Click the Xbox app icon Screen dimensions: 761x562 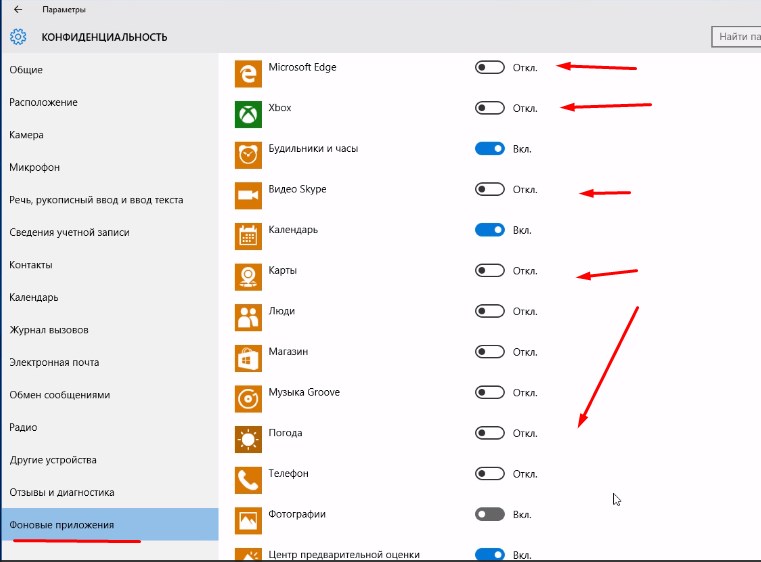pyautogui.click(x=248, y=115)
